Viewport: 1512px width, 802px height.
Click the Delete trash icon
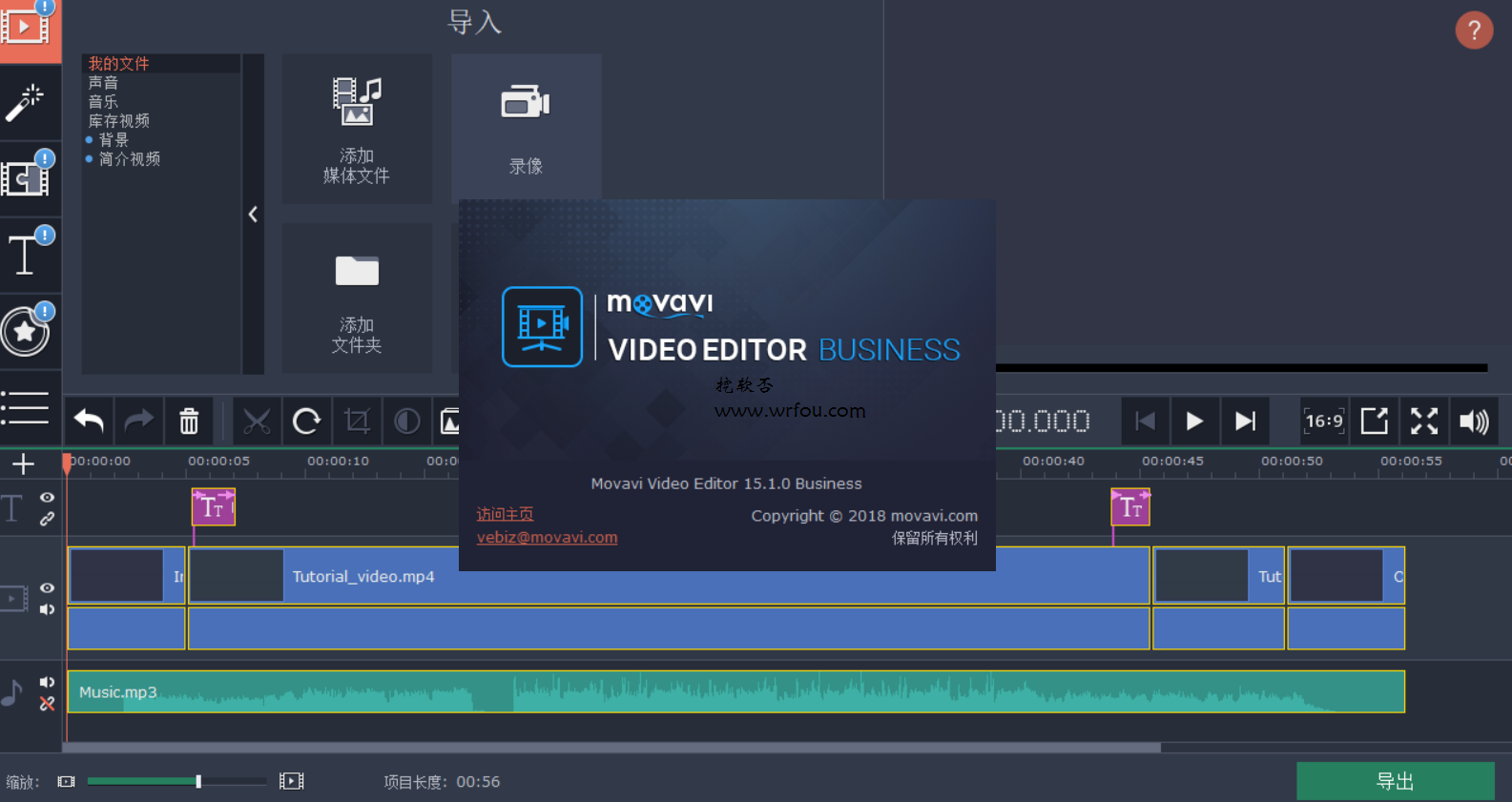point(189,421)
